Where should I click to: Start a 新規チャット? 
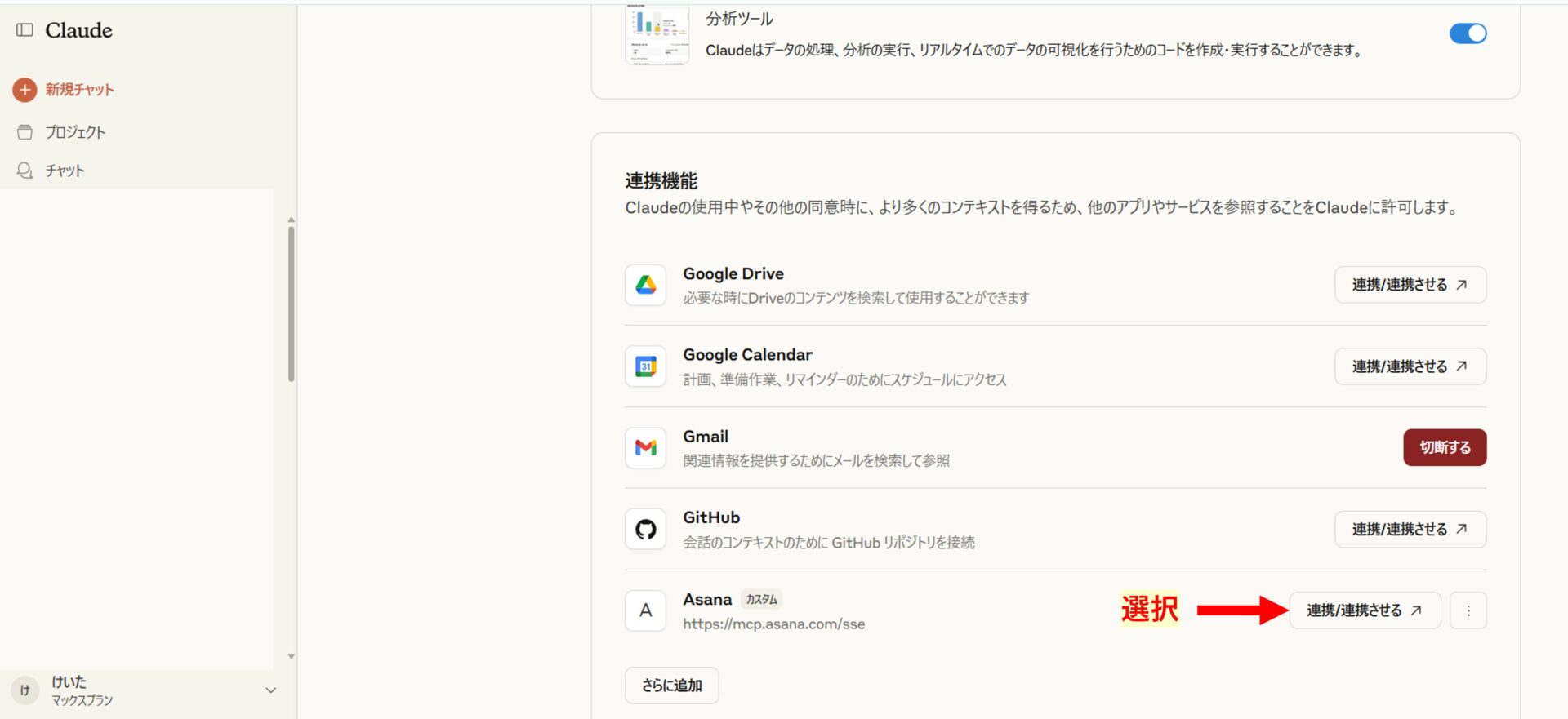pyautogui.click(x=79, y=90)
